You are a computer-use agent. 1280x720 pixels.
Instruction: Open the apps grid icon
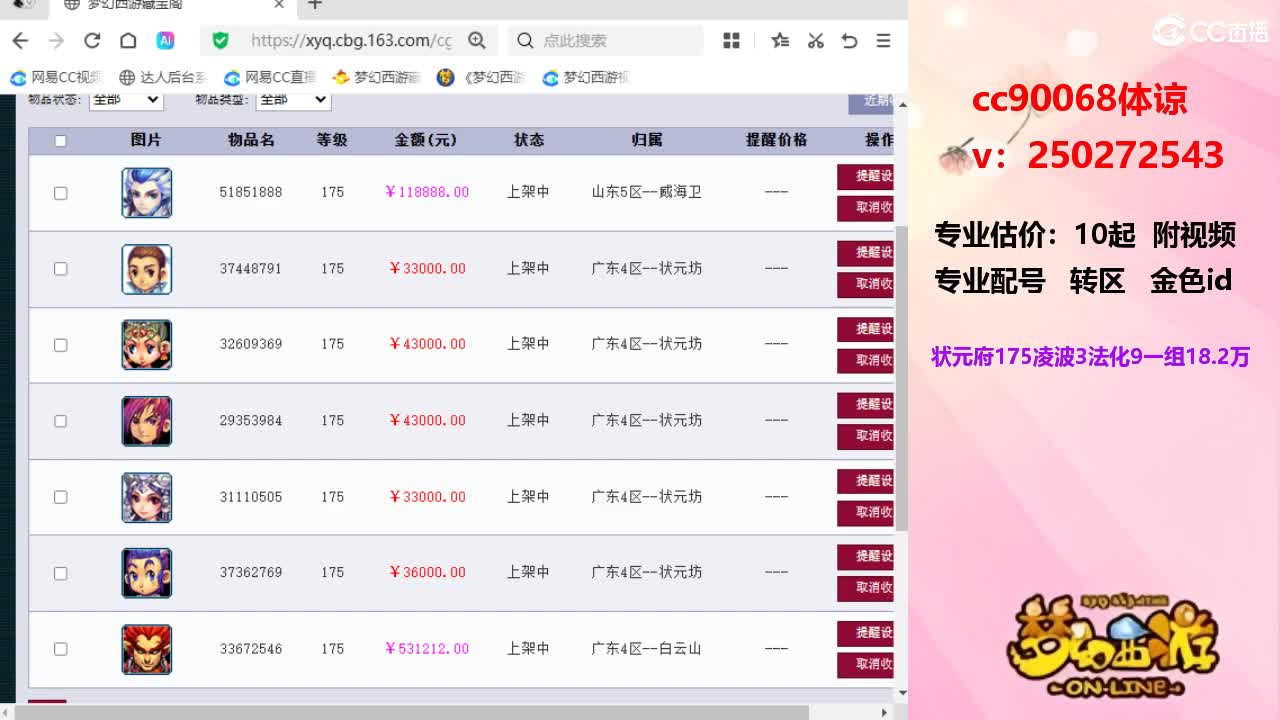(732, 41)
